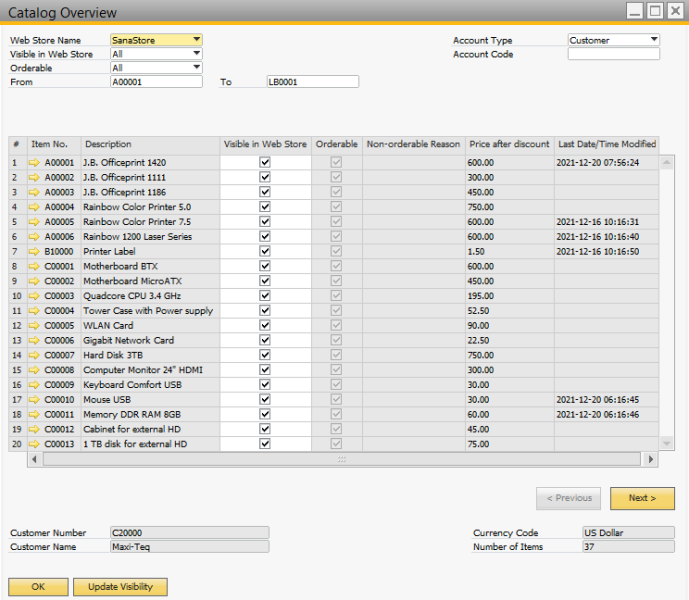Click the Account Code input field
This screenshot has width=689, height=600.
coord(613,54)
